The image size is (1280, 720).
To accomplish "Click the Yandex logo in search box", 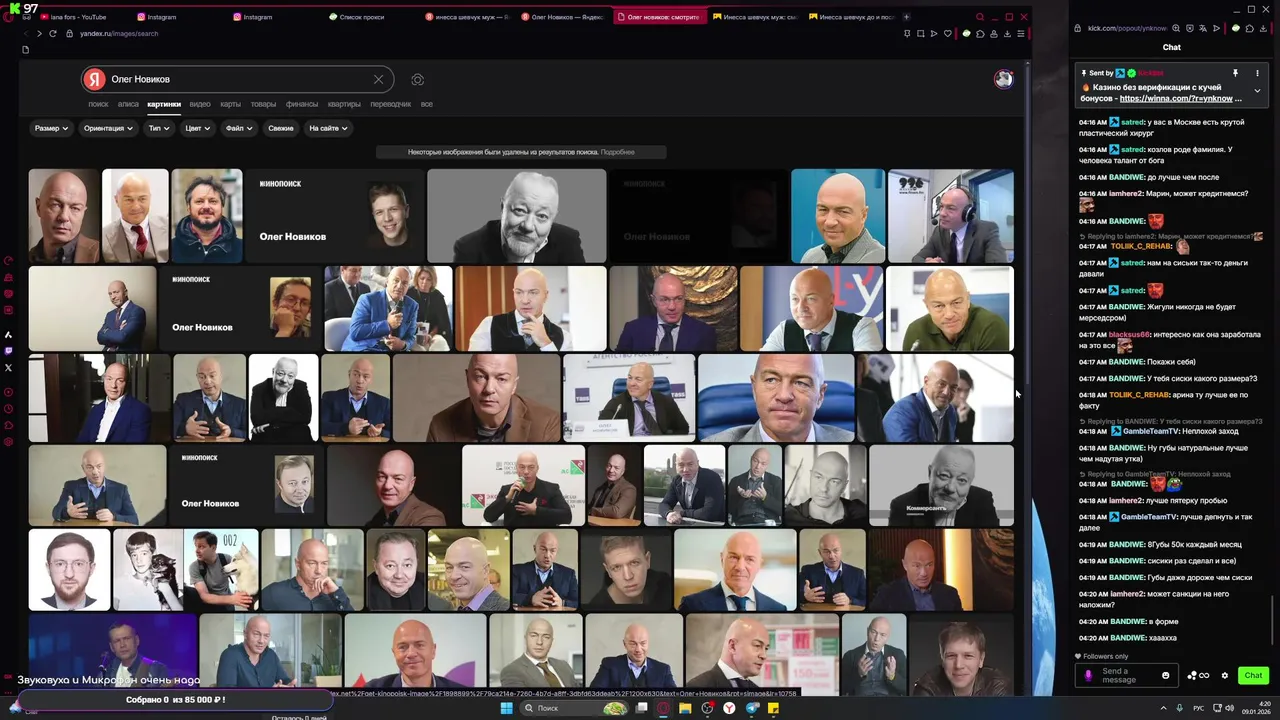I will [94, 79].
